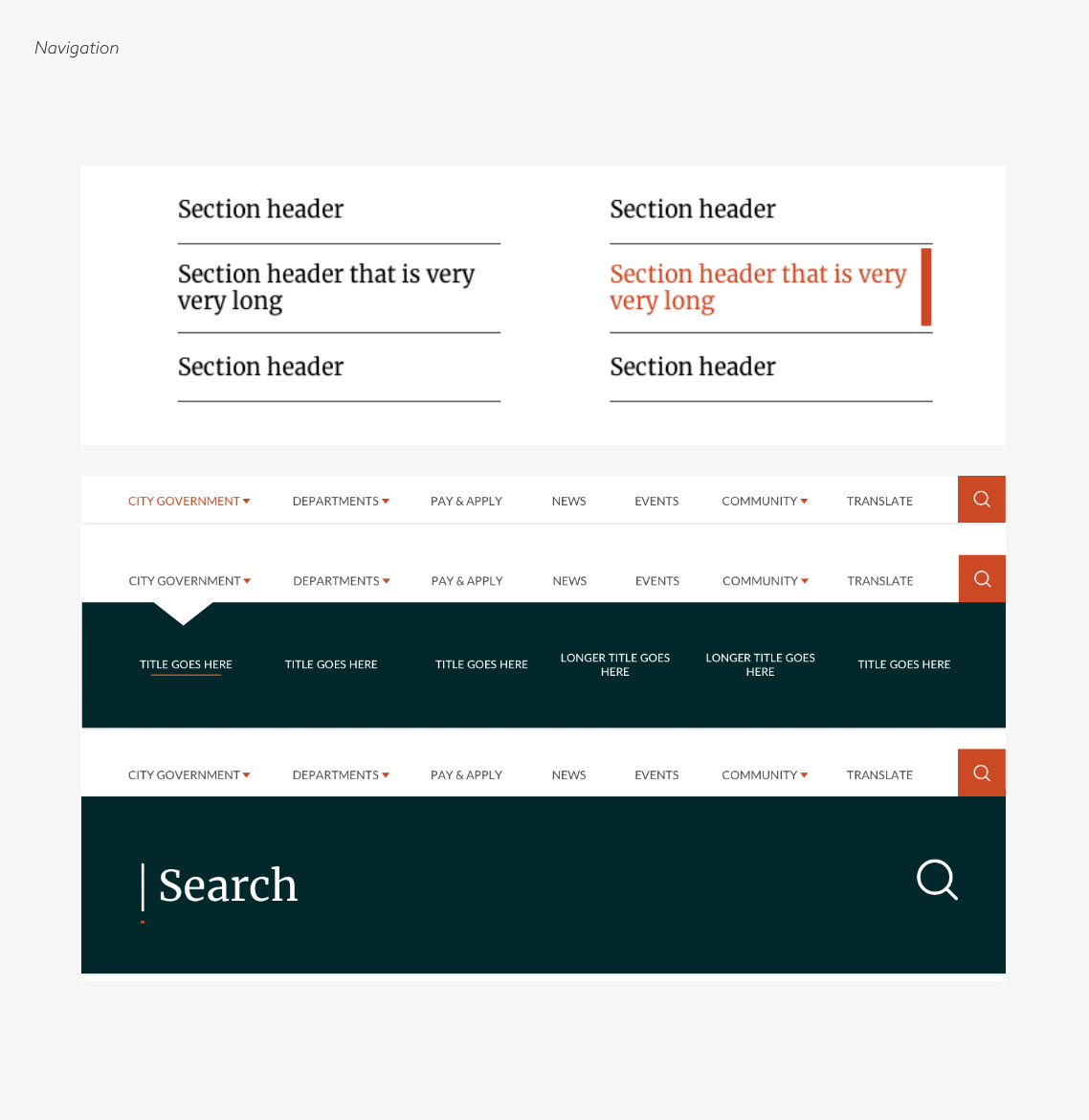1089x1120 pixels.
Task: Click the orange active indicator bar
Action: [926, 287]
